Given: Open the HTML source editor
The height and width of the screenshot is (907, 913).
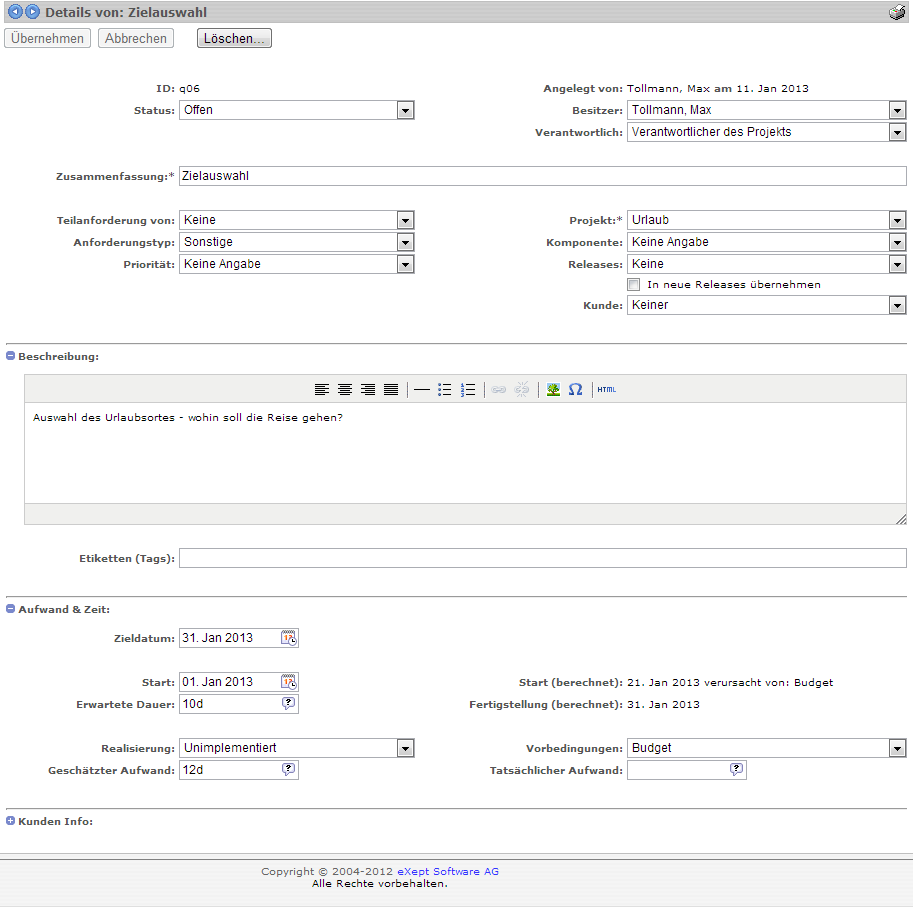Looking at the screenshot, I should coord(607,389).
